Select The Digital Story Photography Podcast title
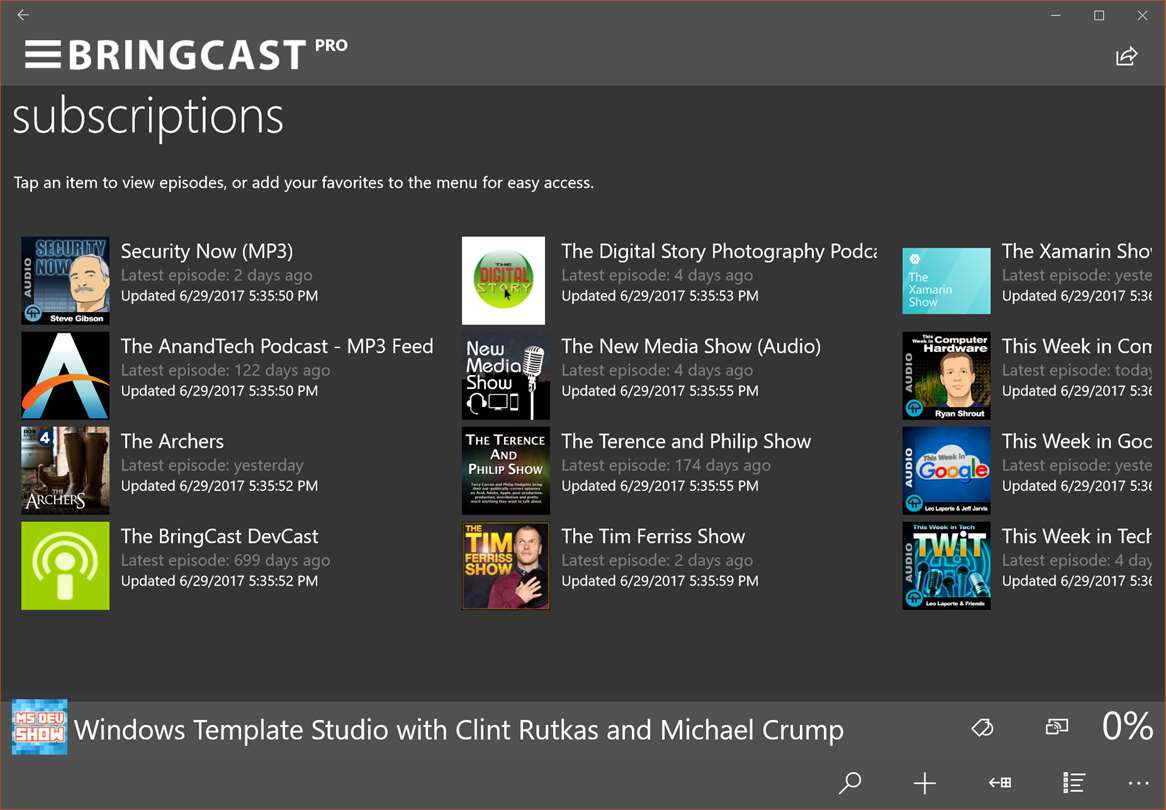This screenshot has width=1166, height=810. (719, 251)
